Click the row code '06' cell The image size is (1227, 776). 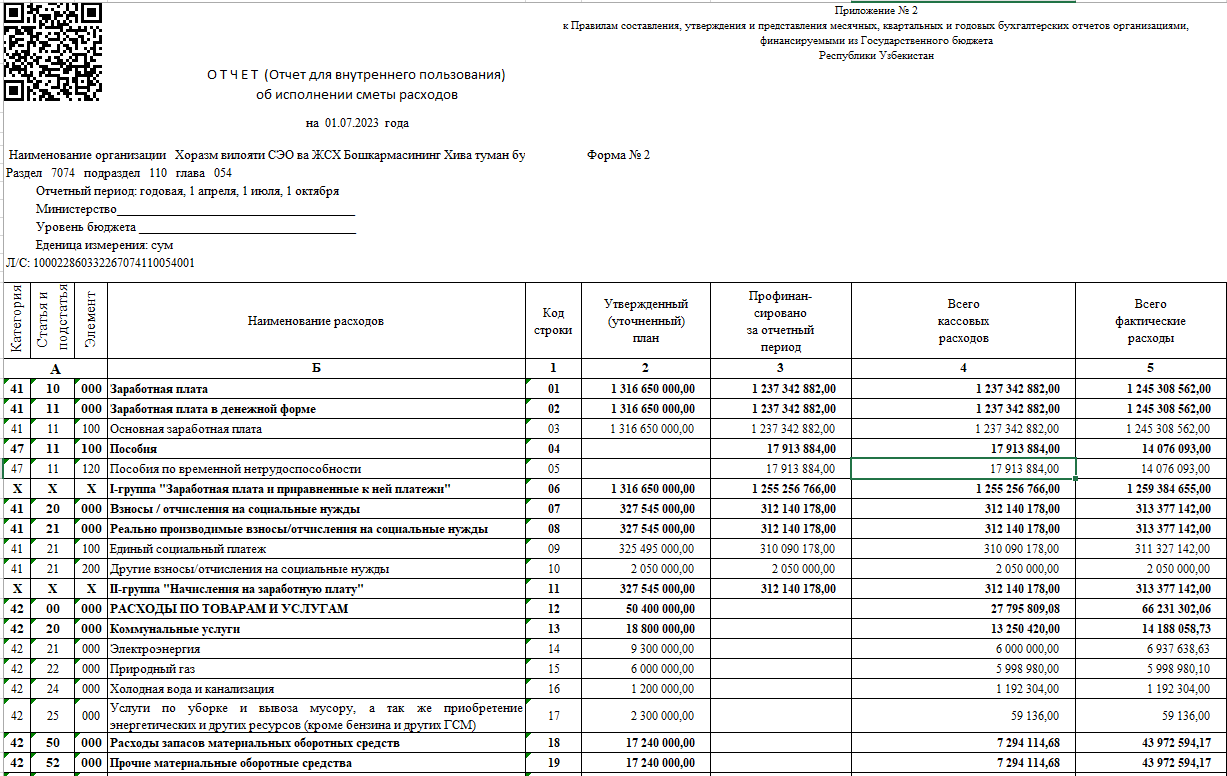(553, 489)
